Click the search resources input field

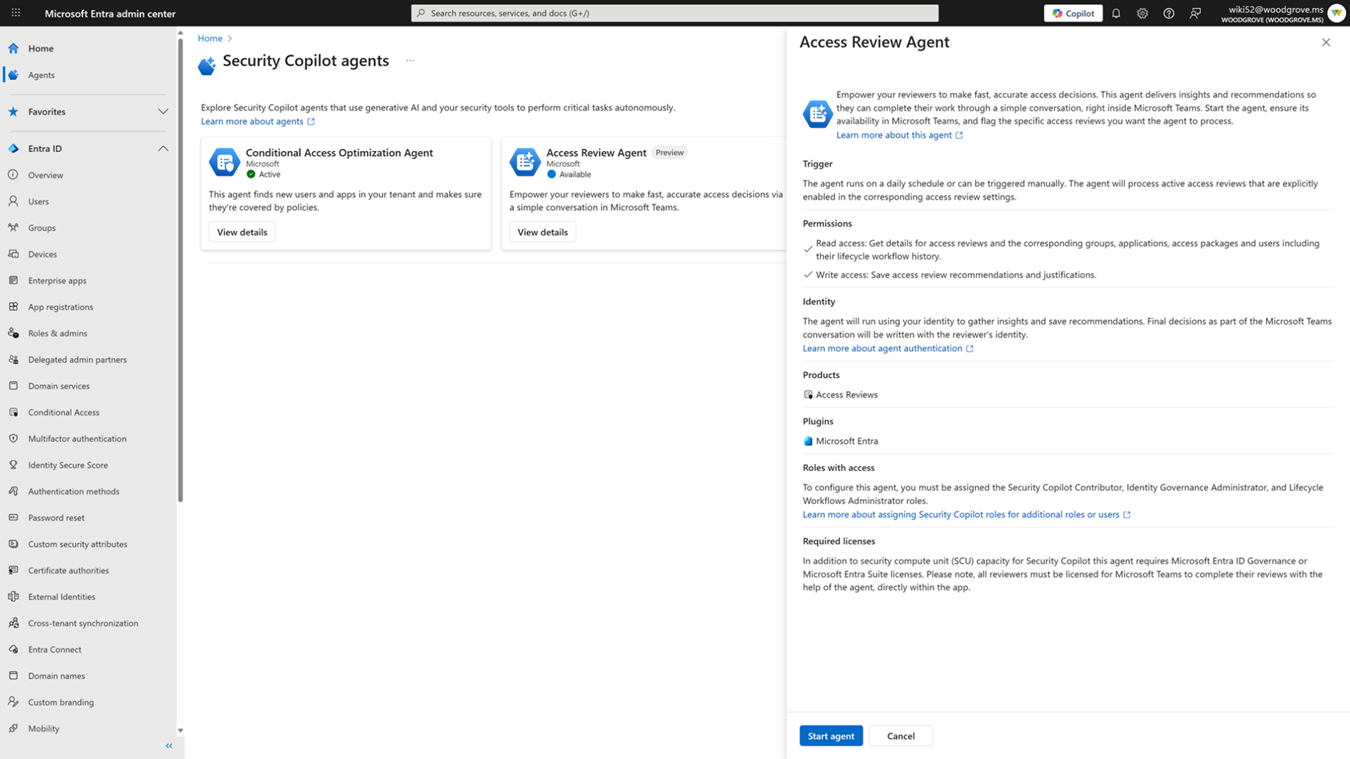click(x=675, y=13)
